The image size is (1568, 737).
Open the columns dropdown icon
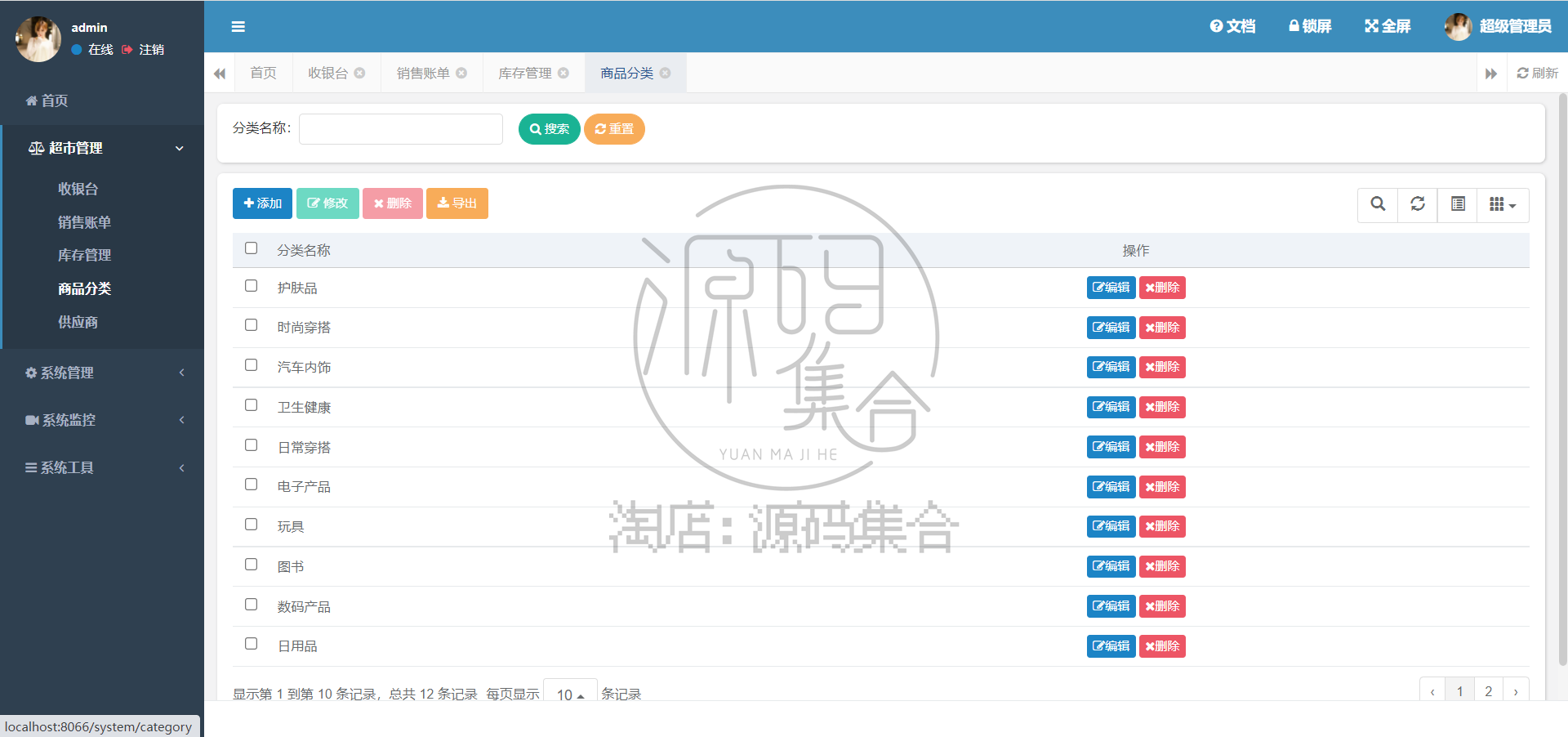click(1503, 204)
